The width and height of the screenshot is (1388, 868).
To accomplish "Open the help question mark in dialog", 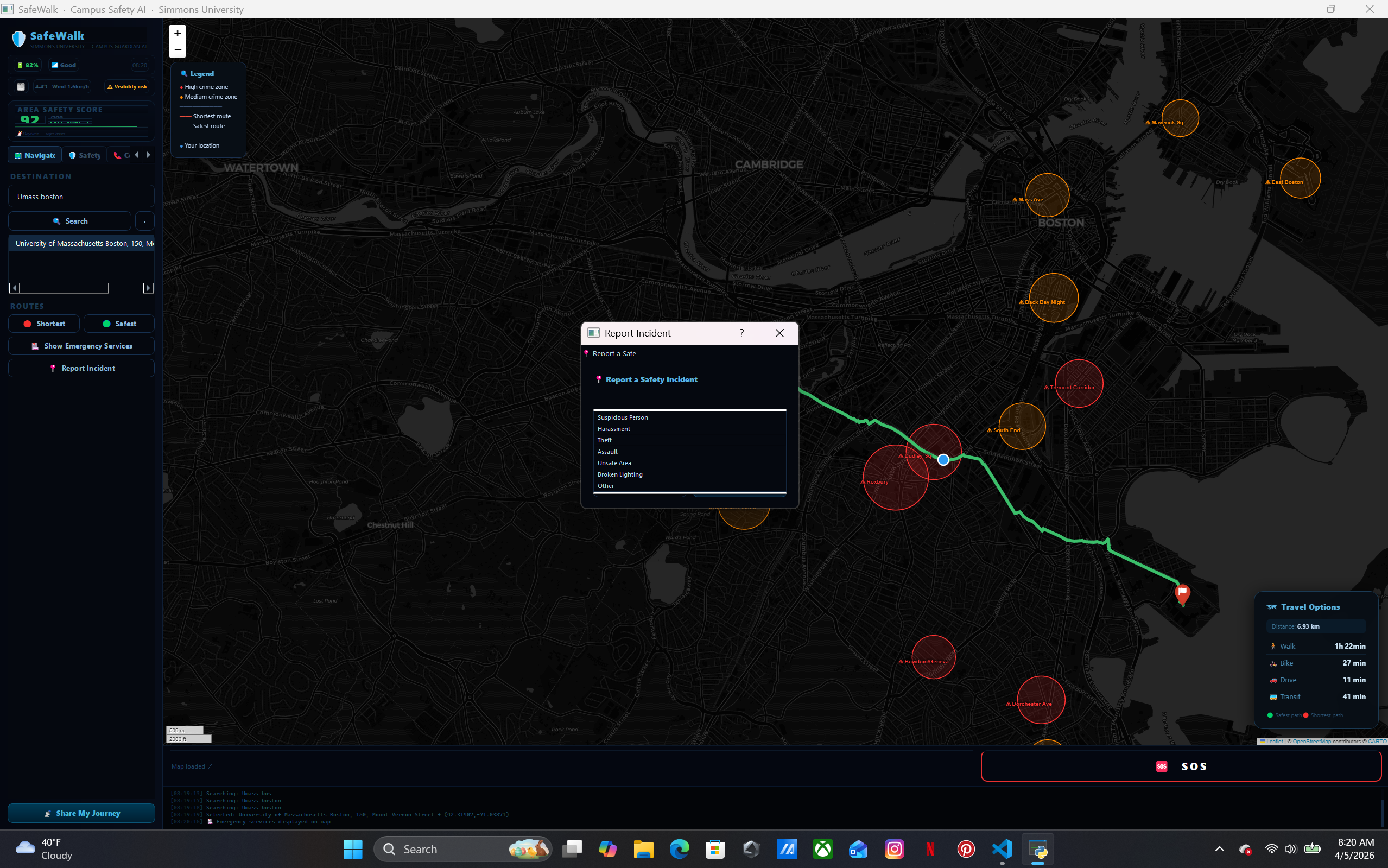I will click(741, 333).
